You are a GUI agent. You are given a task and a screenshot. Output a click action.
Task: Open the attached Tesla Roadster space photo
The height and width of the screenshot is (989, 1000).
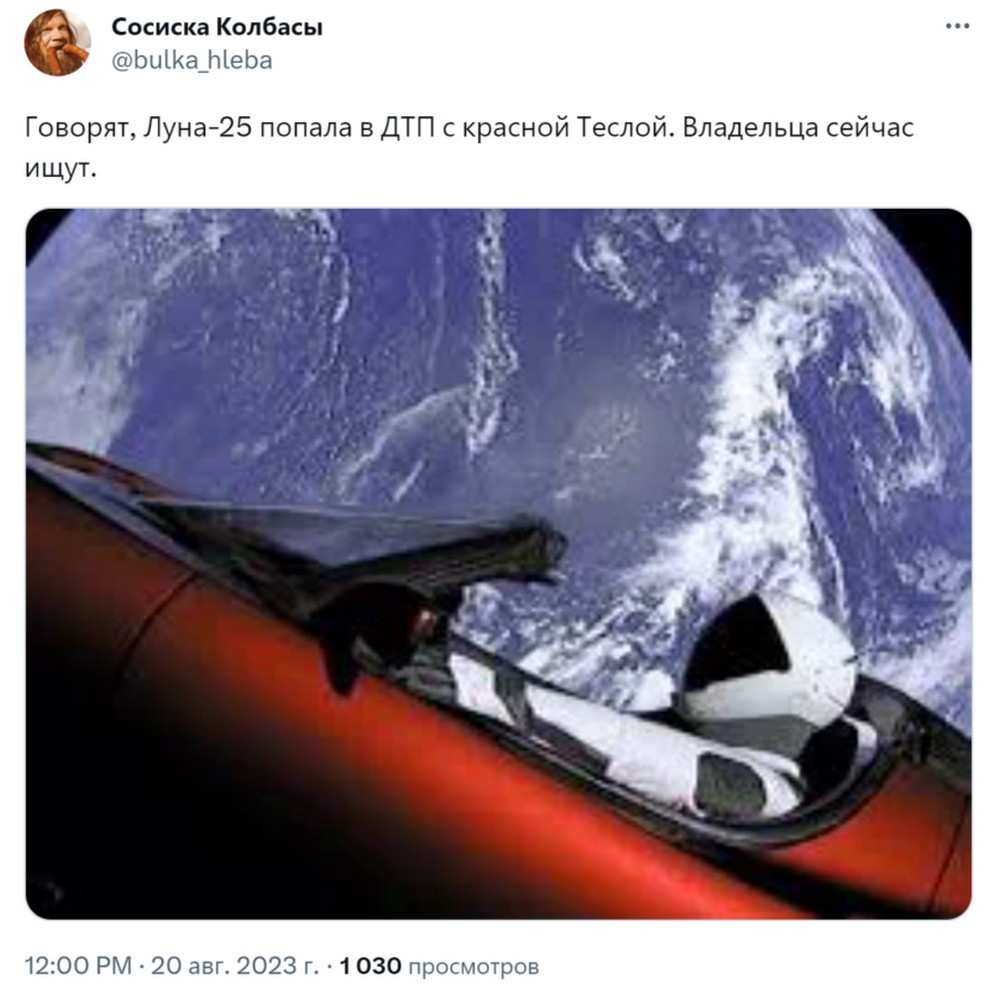point(498,563)
